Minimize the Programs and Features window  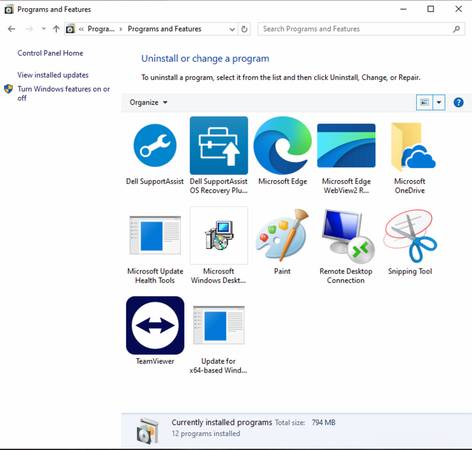[403, 9]
